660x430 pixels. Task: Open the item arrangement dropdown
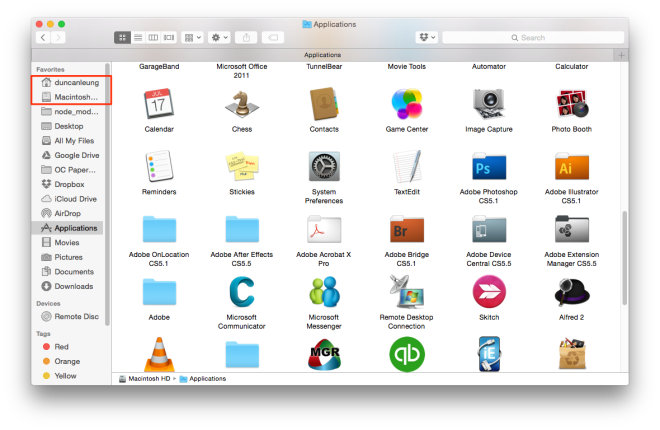[x=193, y=38]
